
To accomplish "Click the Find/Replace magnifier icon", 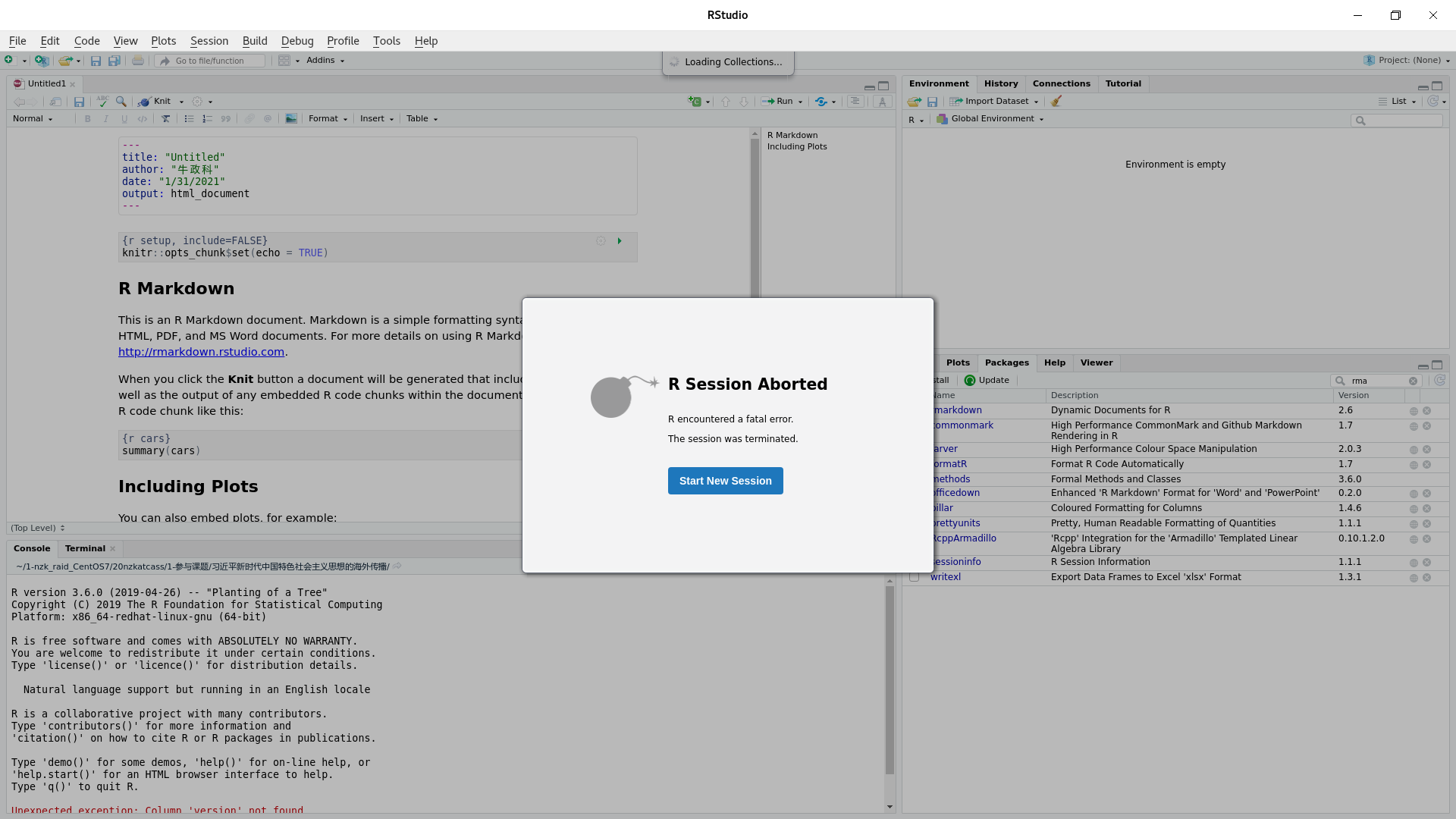I will [122, 101].
